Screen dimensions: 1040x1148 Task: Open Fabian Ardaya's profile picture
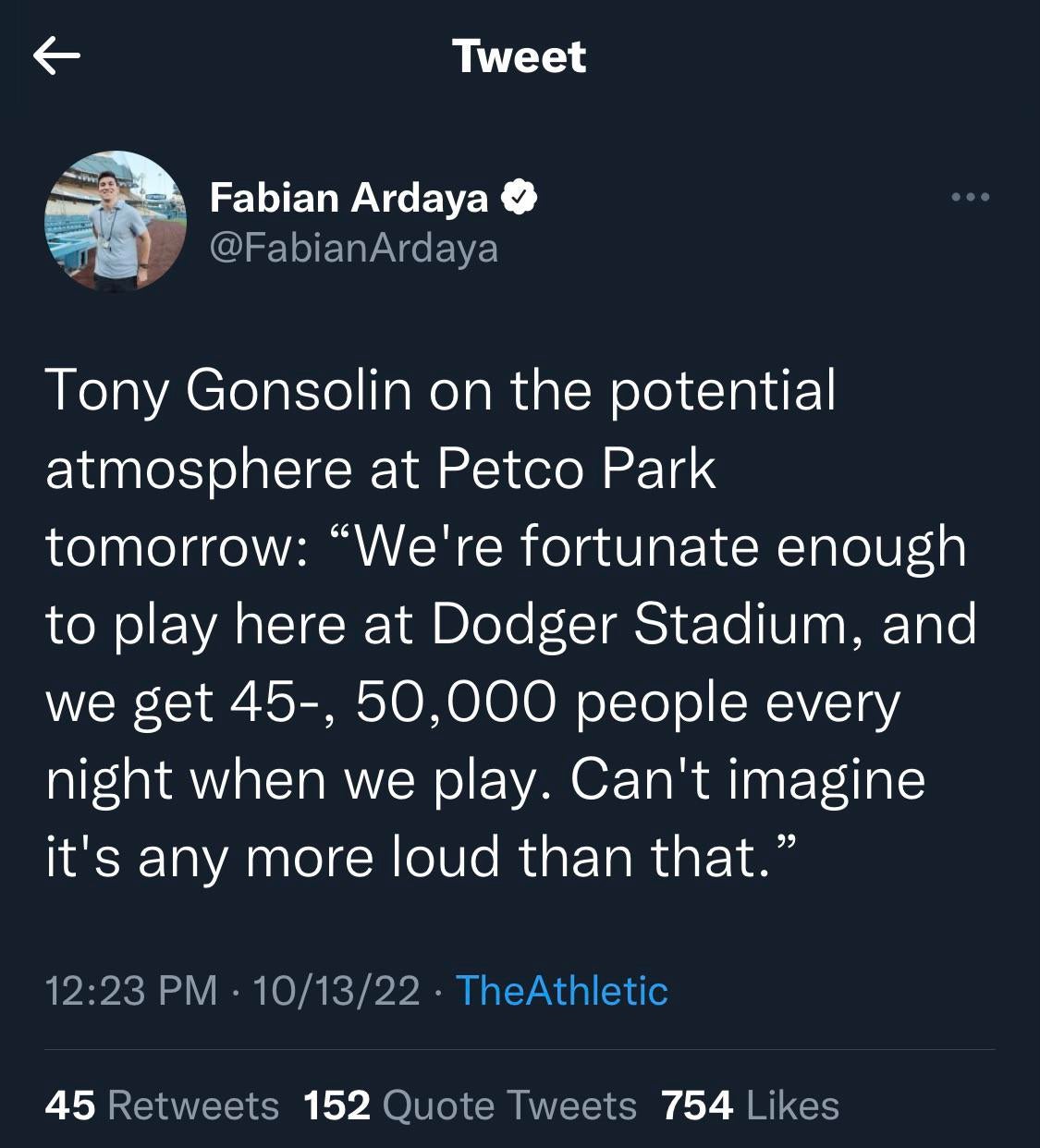pyautogui.click(x=116, y=222)
